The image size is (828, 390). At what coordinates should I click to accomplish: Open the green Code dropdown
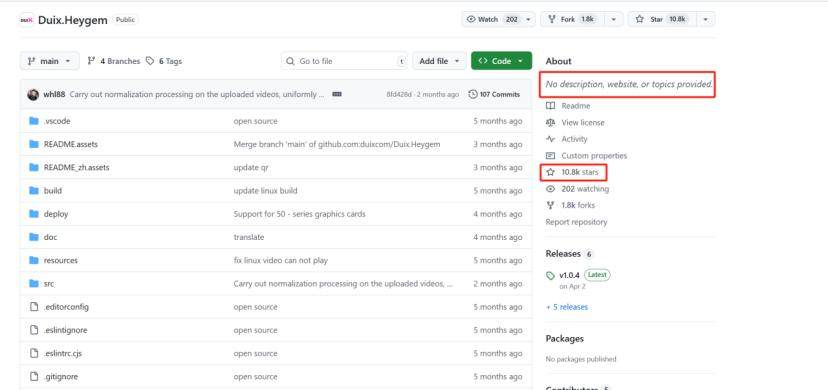(x=501, y=61)
